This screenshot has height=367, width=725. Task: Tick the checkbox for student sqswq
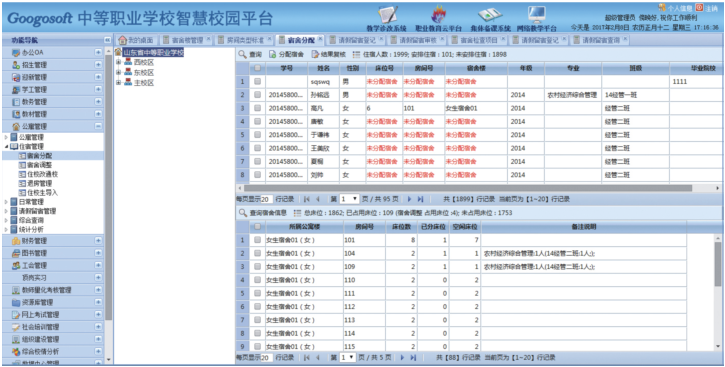click(x=258, y=81)
